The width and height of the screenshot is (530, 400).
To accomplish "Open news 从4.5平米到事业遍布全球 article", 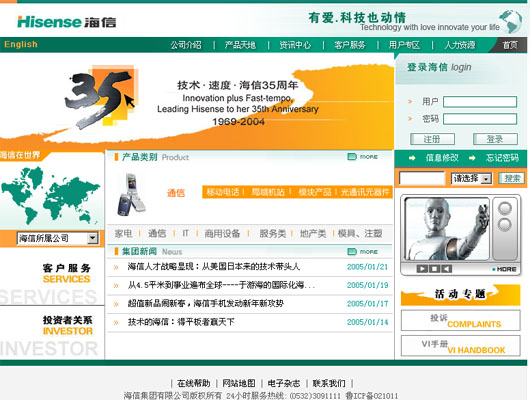I will 221,285.
